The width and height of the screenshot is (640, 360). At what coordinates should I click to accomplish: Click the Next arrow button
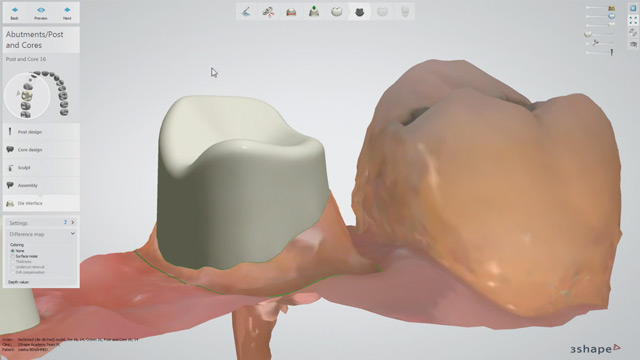[x=67, y=12]
